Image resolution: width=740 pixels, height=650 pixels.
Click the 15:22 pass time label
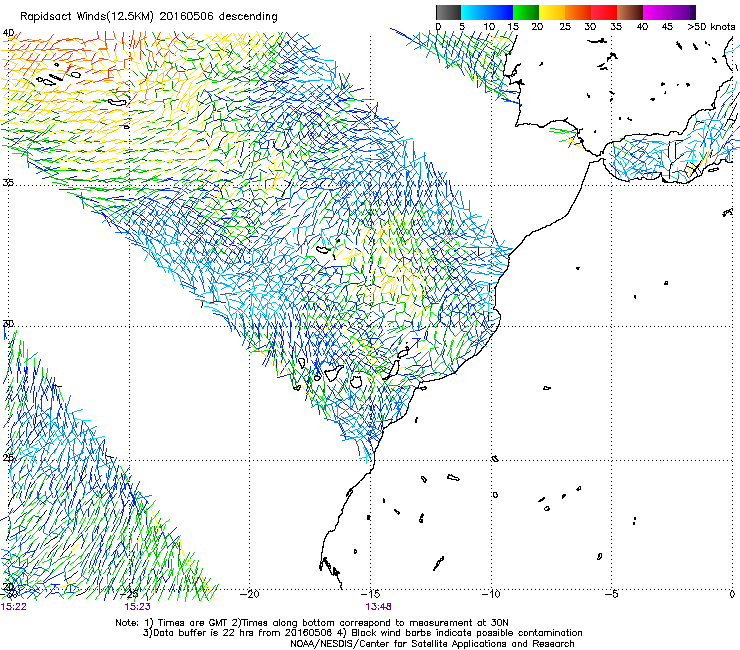pos(13,607)
